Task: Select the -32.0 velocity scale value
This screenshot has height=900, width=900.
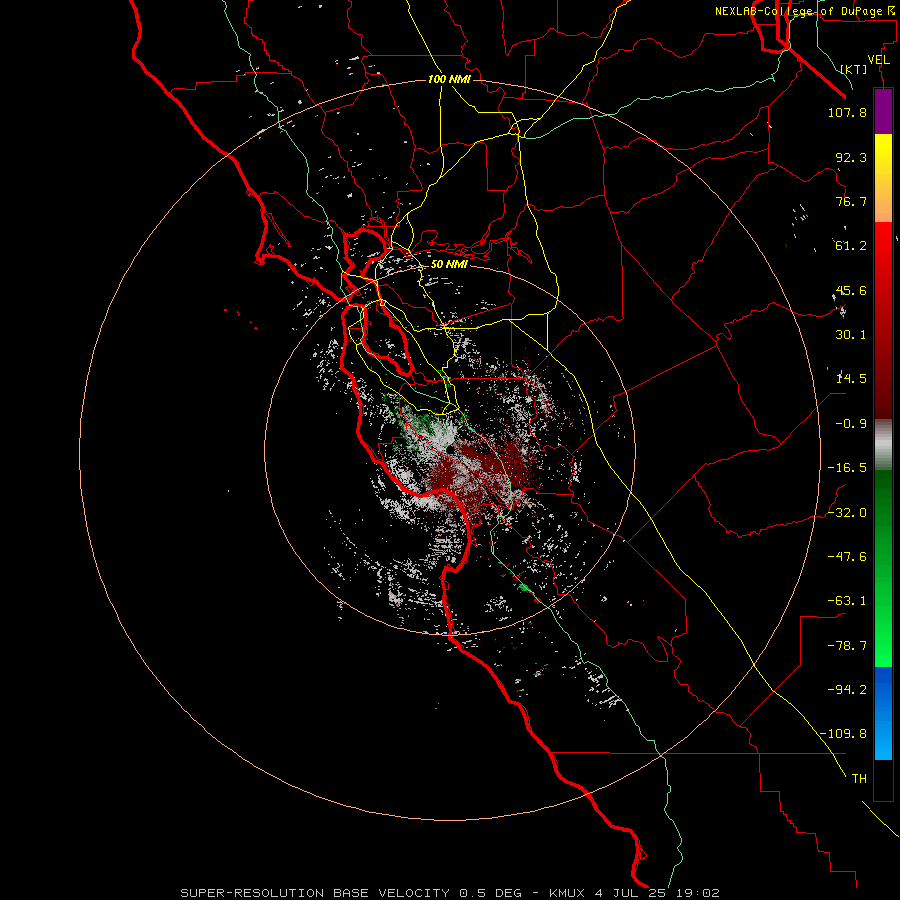Action: (x=847, y=513)
